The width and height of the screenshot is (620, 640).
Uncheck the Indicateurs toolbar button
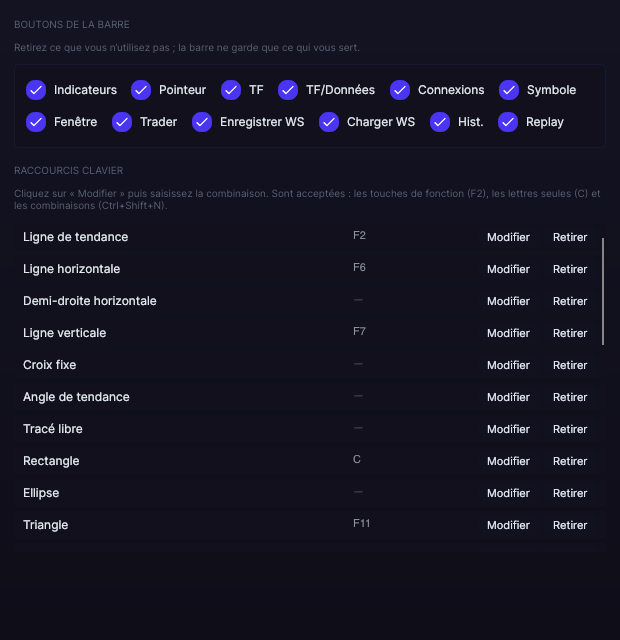pos(36,90)
